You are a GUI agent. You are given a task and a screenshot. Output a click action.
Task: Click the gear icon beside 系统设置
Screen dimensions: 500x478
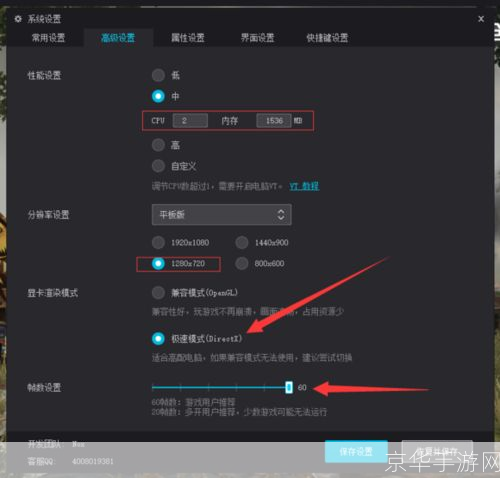click(x=18, y=19)
